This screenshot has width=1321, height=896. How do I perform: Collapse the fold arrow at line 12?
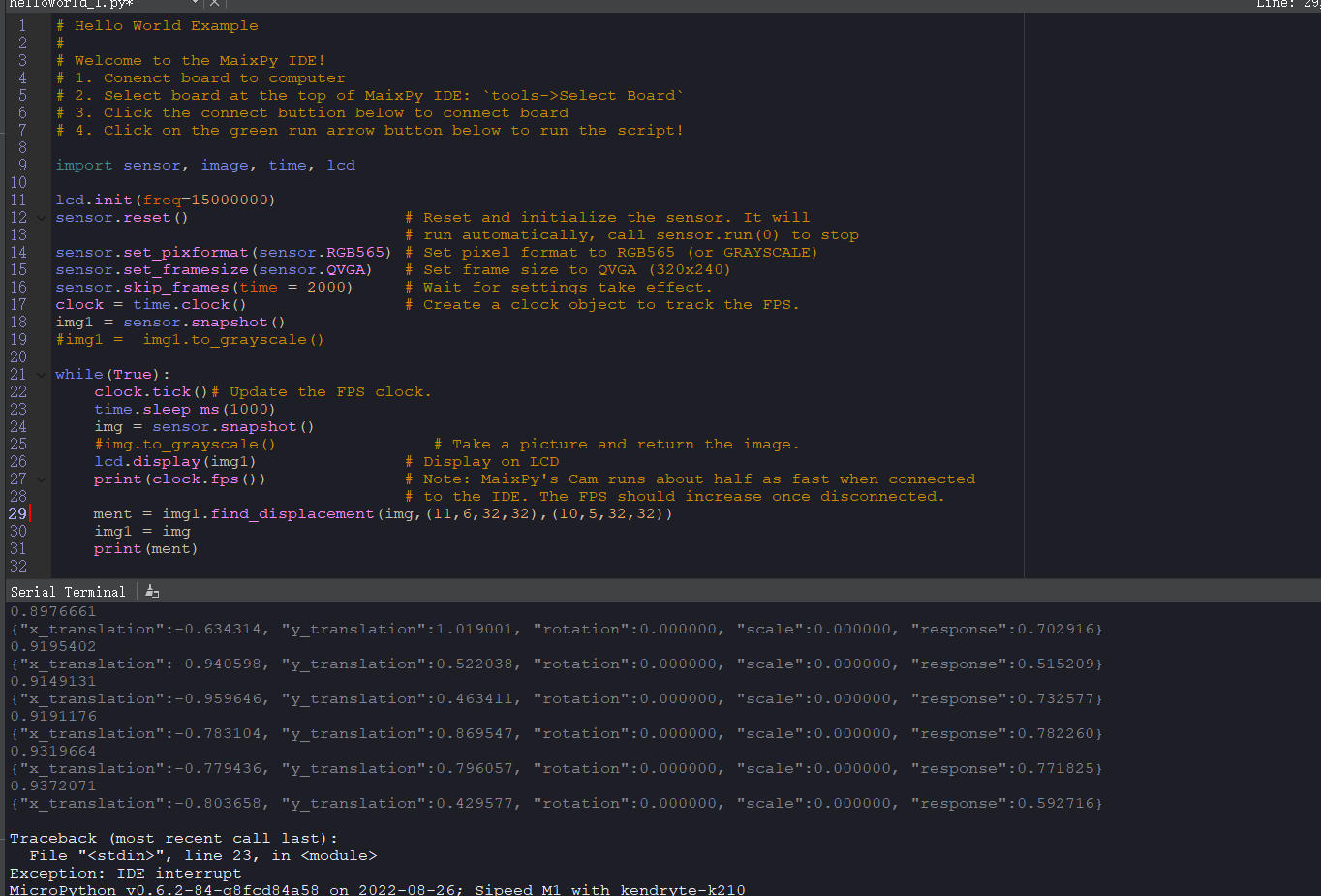pos(42,218)
